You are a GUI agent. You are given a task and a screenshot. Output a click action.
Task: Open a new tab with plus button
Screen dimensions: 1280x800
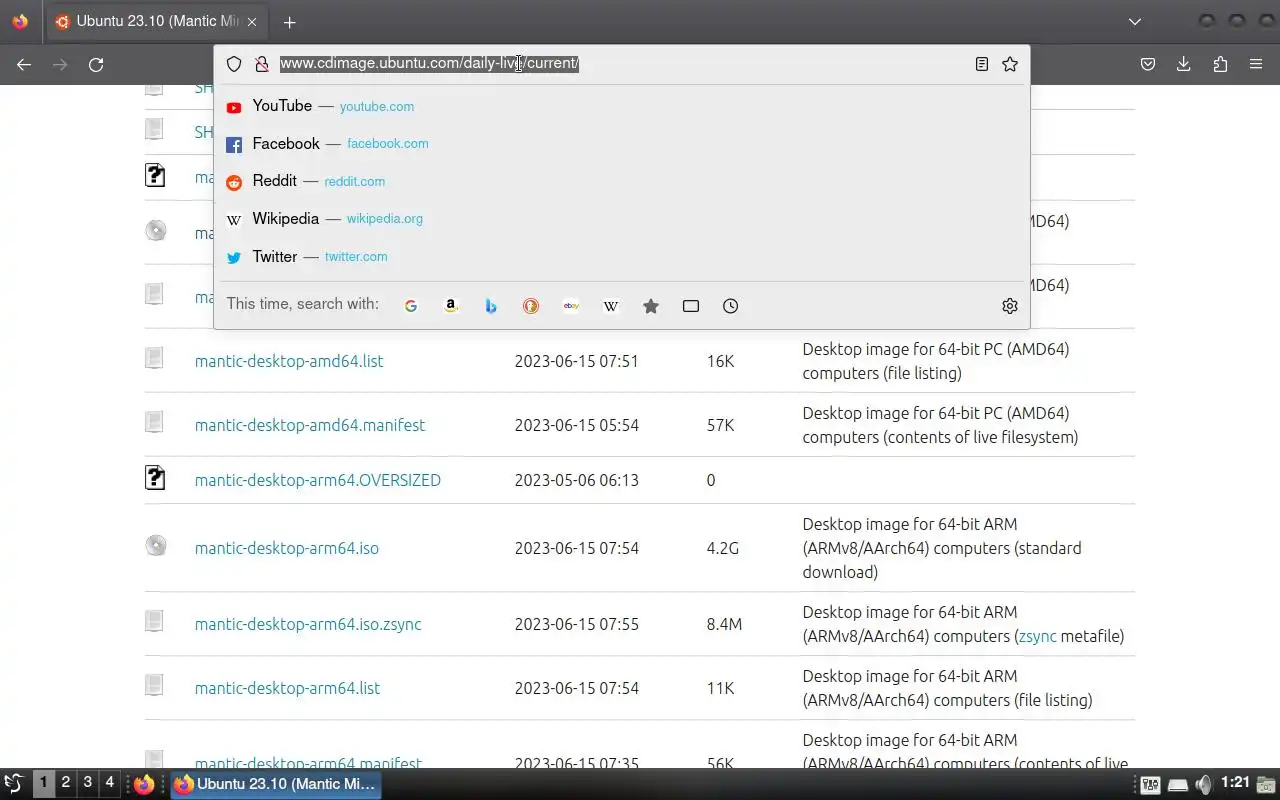pos(289,22)
